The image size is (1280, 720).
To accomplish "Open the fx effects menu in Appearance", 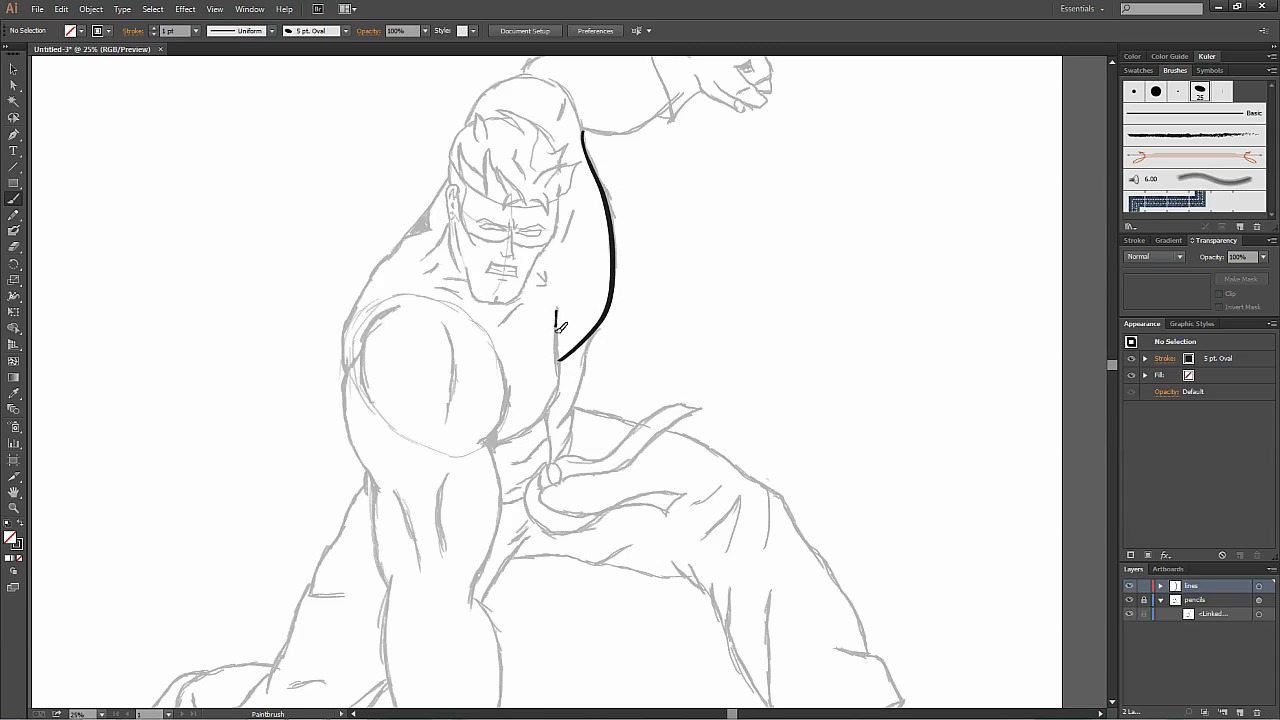I will point(1165,555).
